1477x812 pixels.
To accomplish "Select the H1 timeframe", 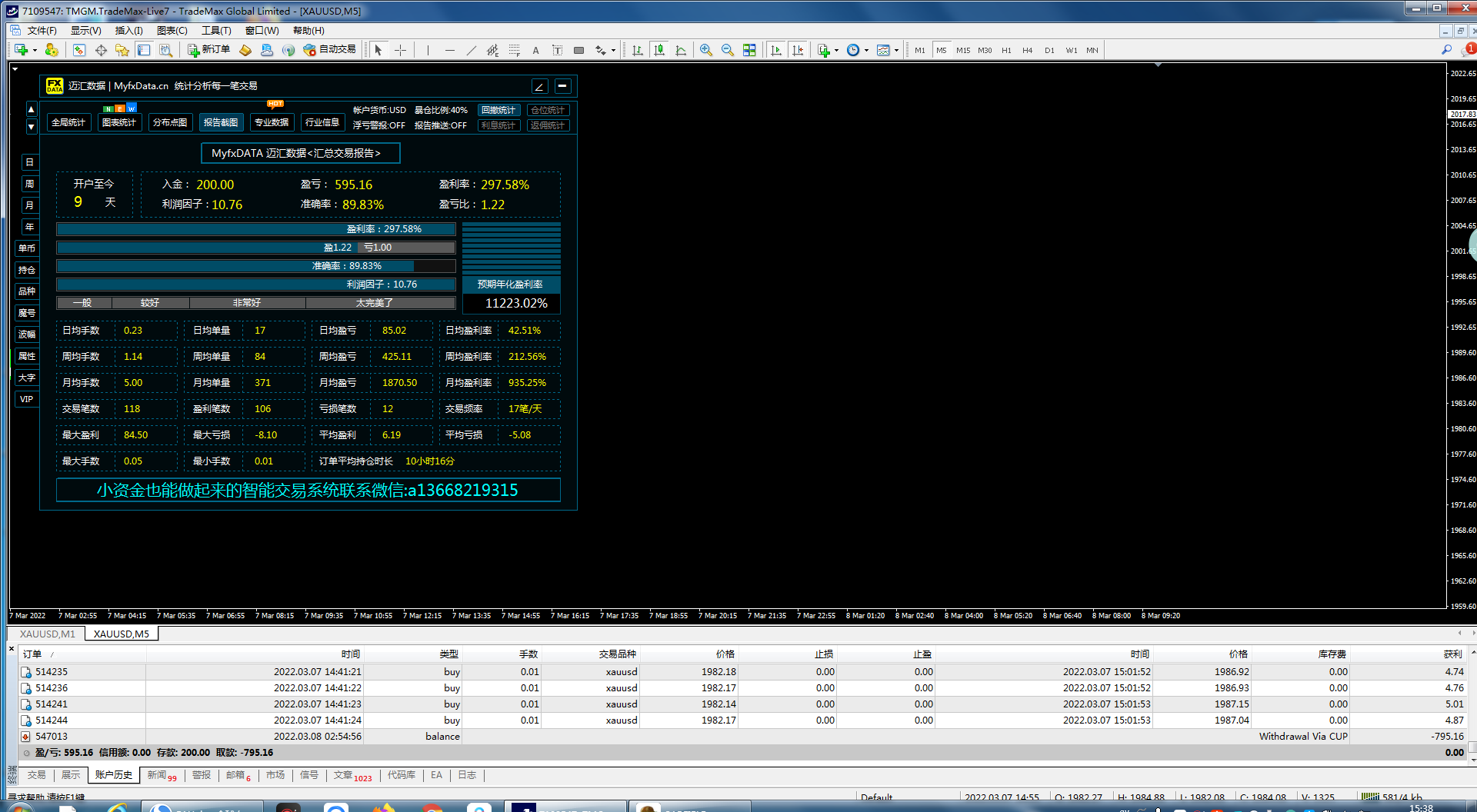I will [1006, 50].
